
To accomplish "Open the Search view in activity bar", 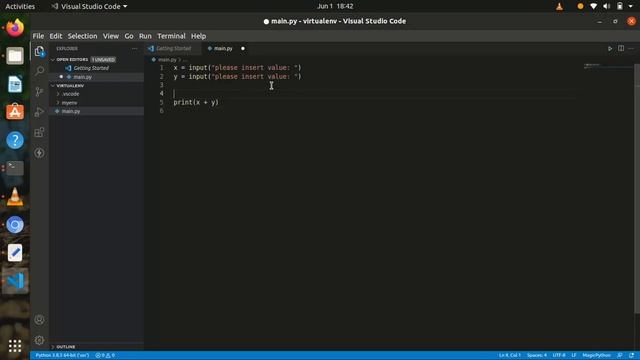I will 40,71.
